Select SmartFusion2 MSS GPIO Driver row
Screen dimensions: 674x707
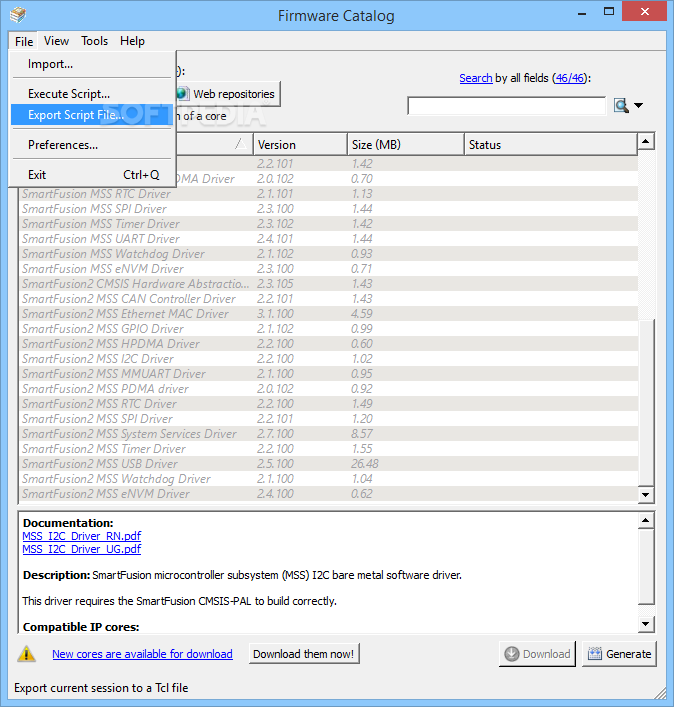[328, 329]
